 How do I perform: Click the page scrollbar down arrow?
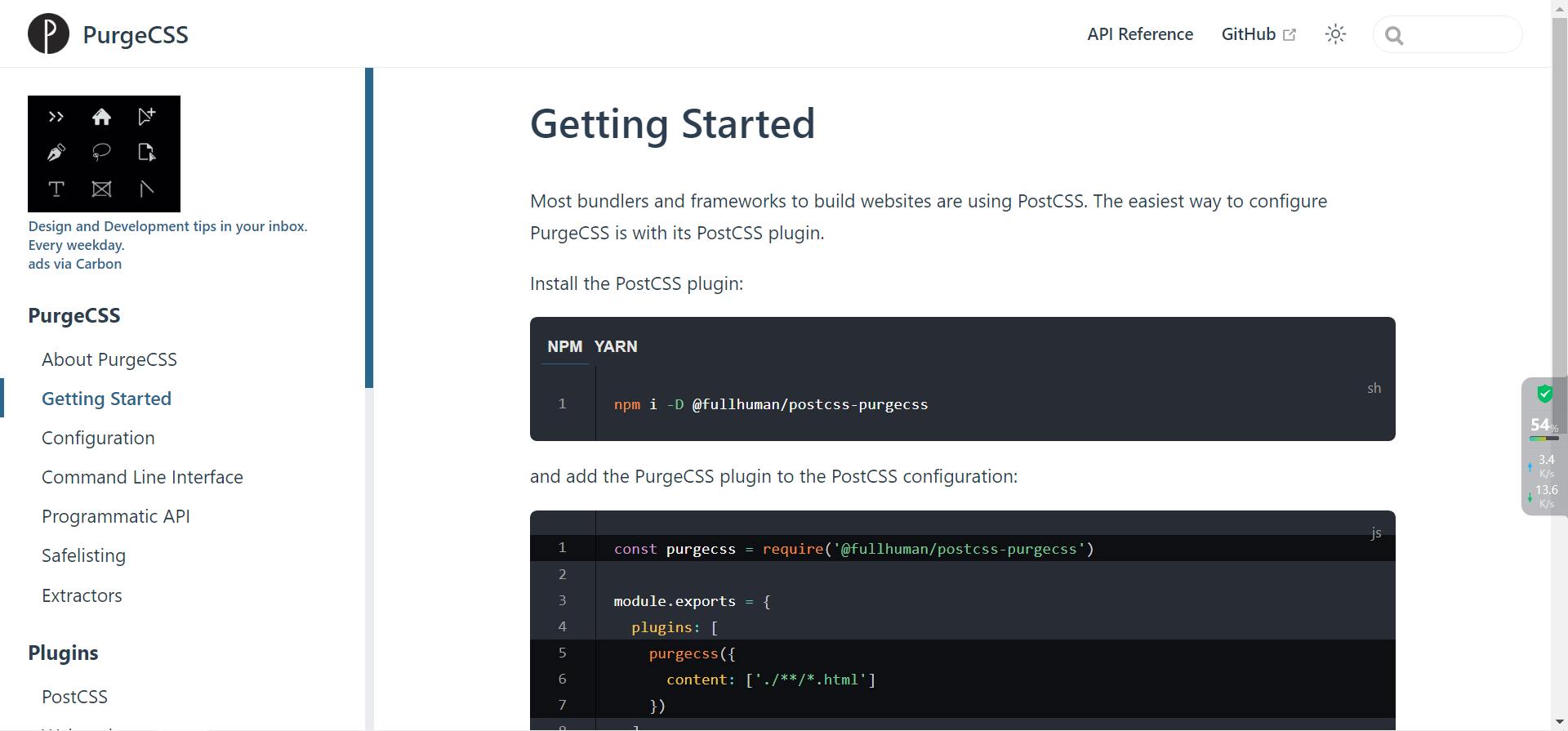pyautogui.click(x=1559, y=723)
